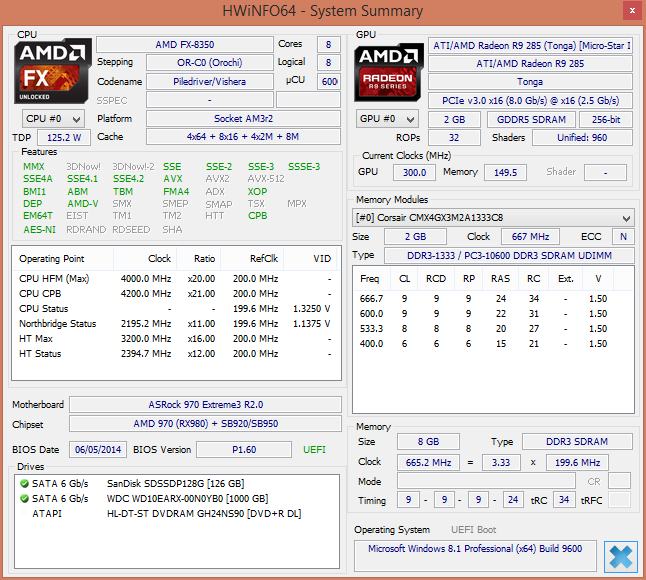The image size is (646, 580).
Task: Click the CPU cores count field
Action: [329, 44]
